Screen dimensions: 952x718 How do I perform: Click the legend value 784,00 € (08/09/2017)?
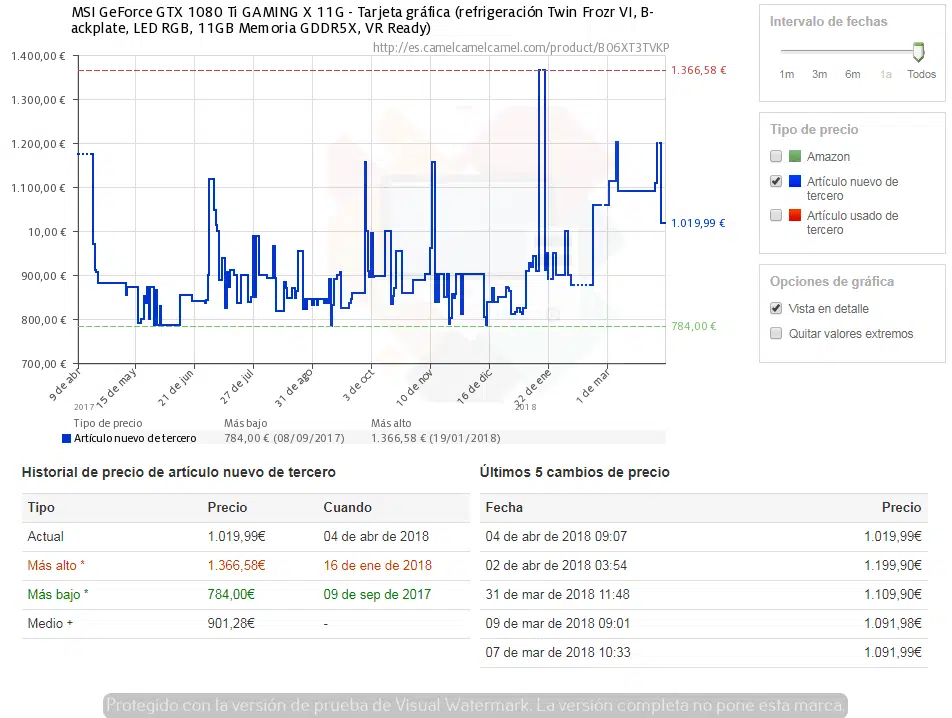click(x=284, y=438)
